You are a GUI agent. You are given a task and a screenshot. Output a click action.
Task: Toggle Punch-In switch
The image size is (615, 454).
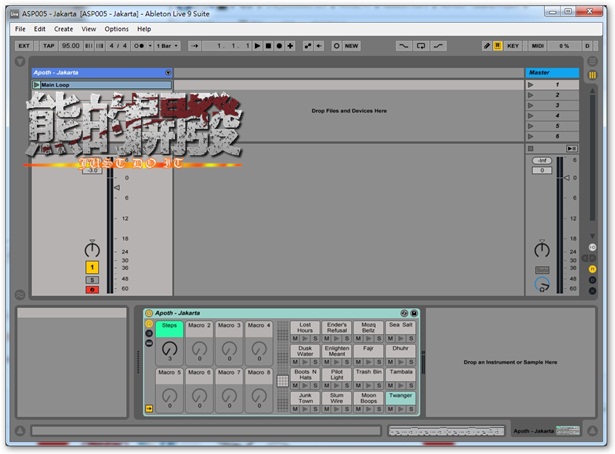point(403,46)
